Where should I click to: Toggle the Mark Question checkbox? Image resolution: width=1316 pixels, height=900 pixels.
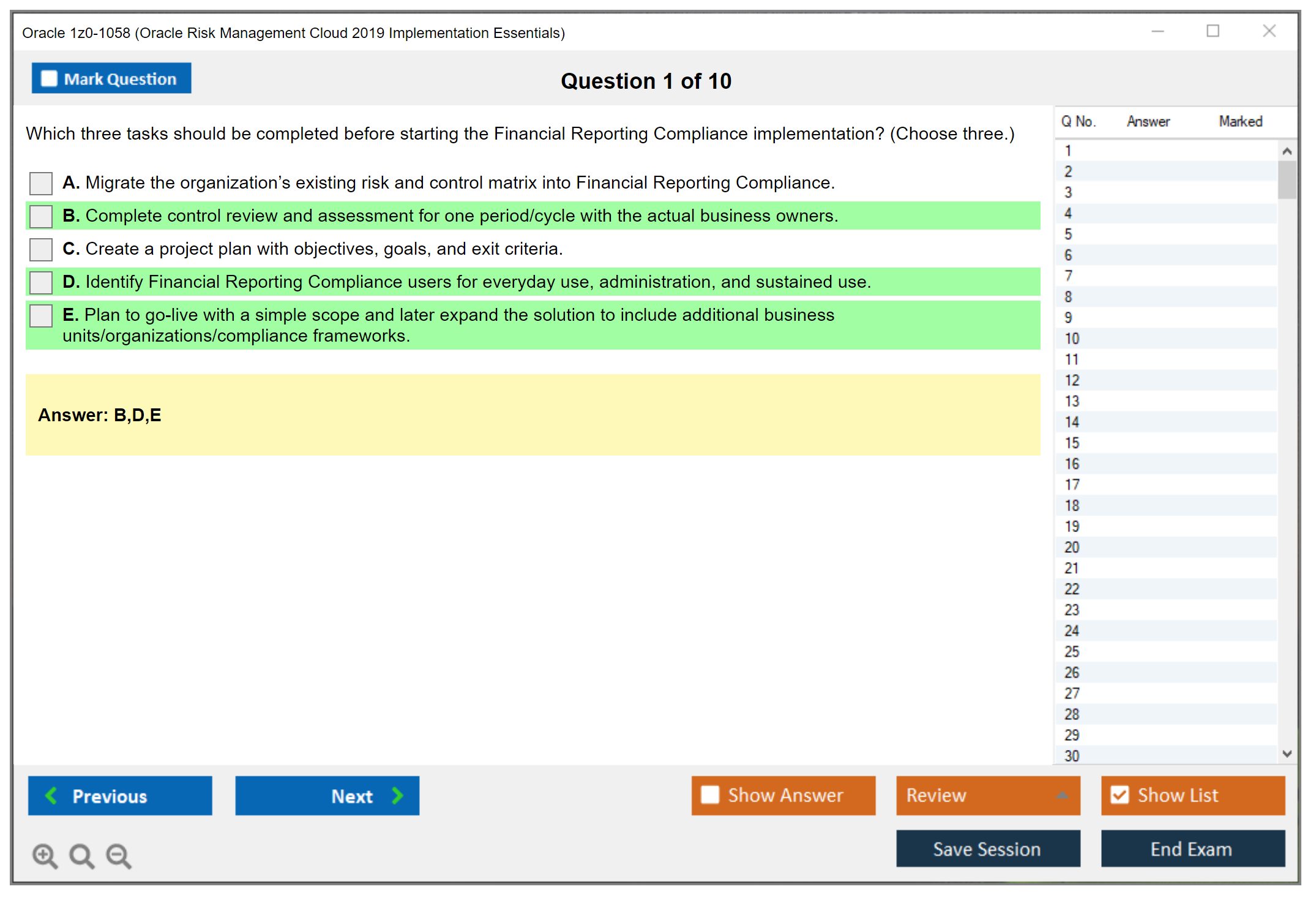(x=49, y=78)
